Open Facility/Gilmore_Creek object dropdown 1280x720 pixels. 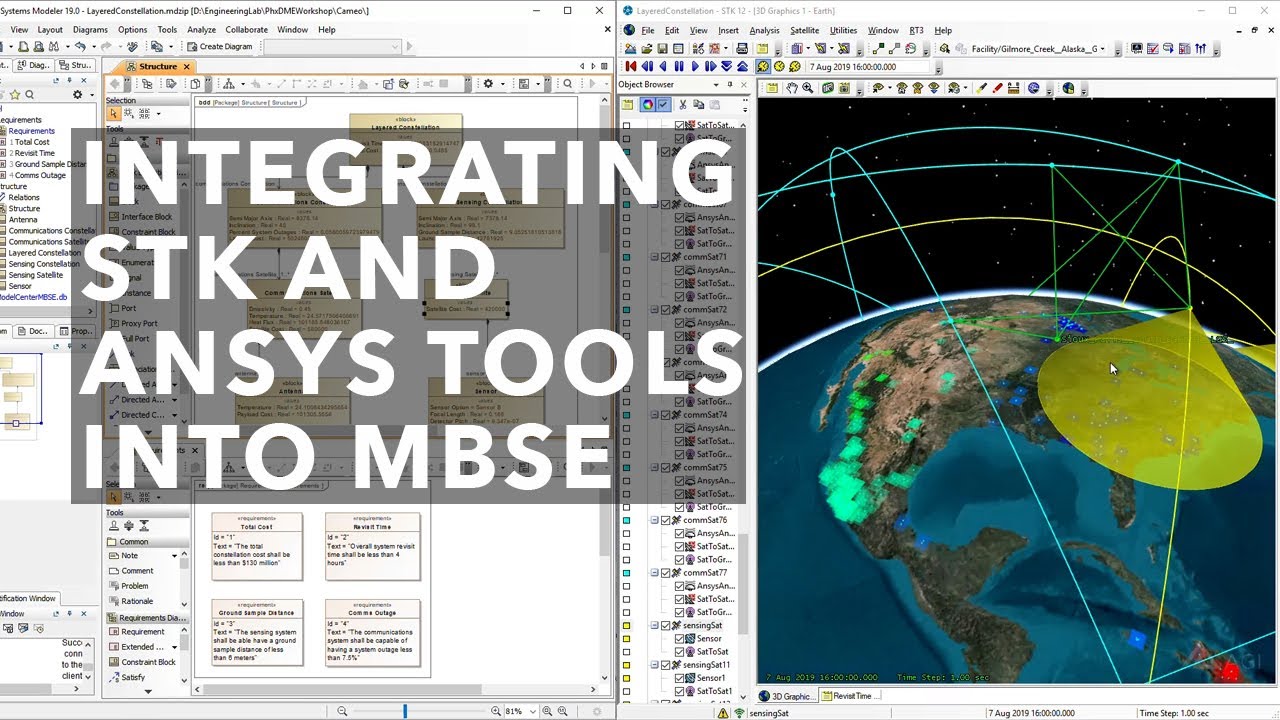[x=1103, y=48]
